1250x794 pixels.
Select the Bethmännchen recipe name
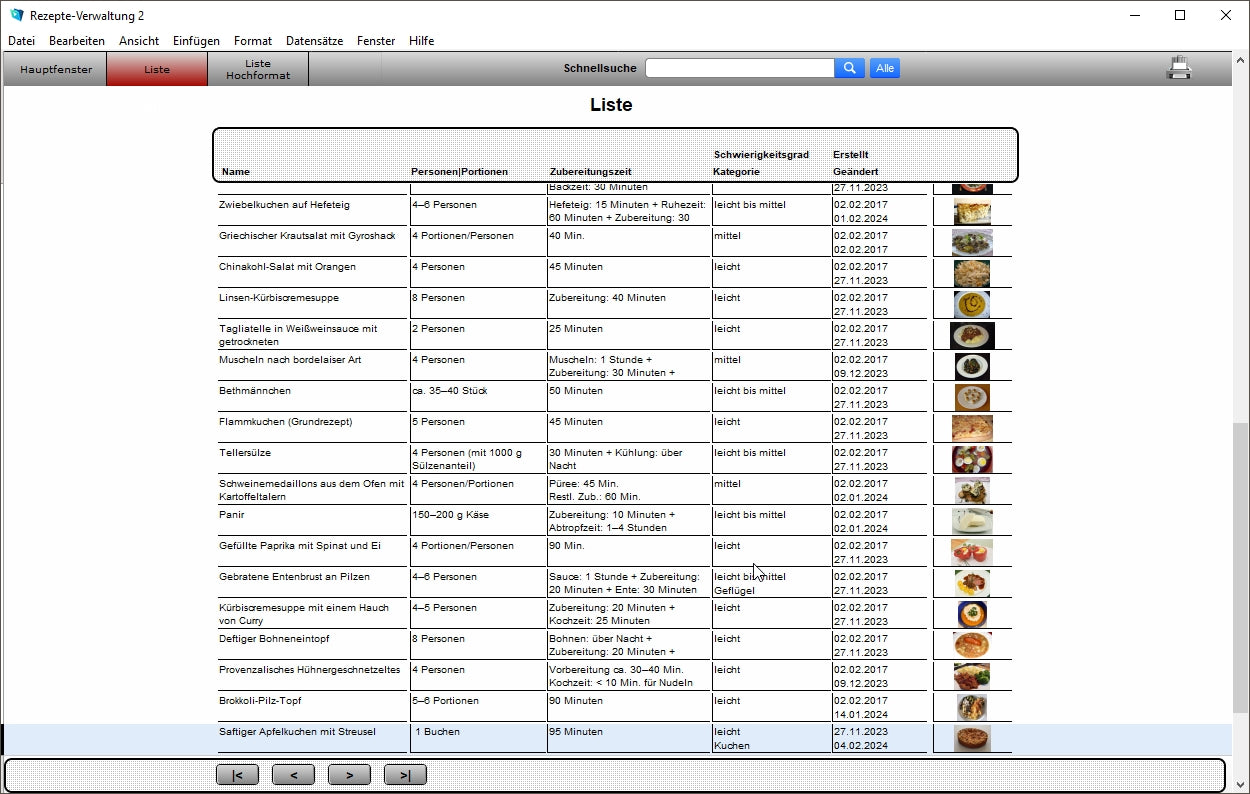coord(255,391)
